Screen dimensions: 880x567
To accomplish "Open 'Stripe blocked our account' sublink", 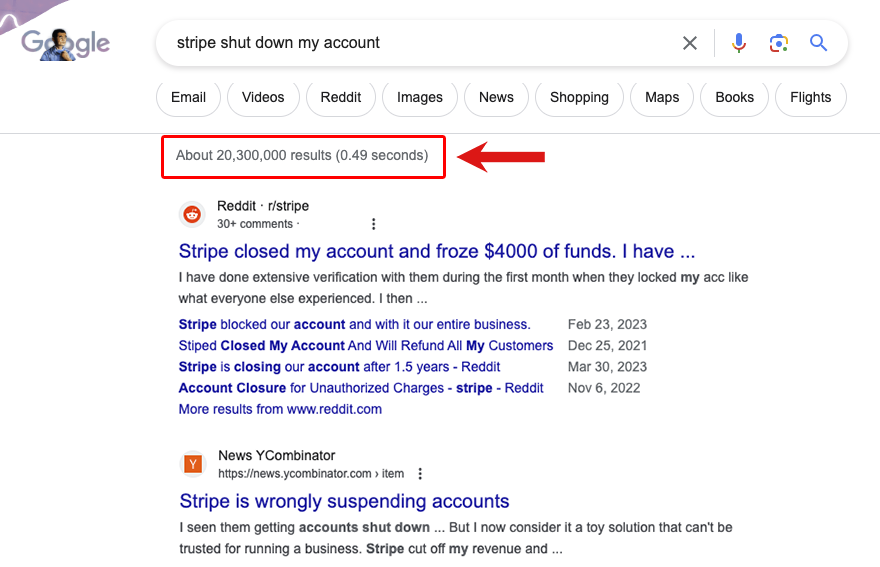I will pos(354,324).
